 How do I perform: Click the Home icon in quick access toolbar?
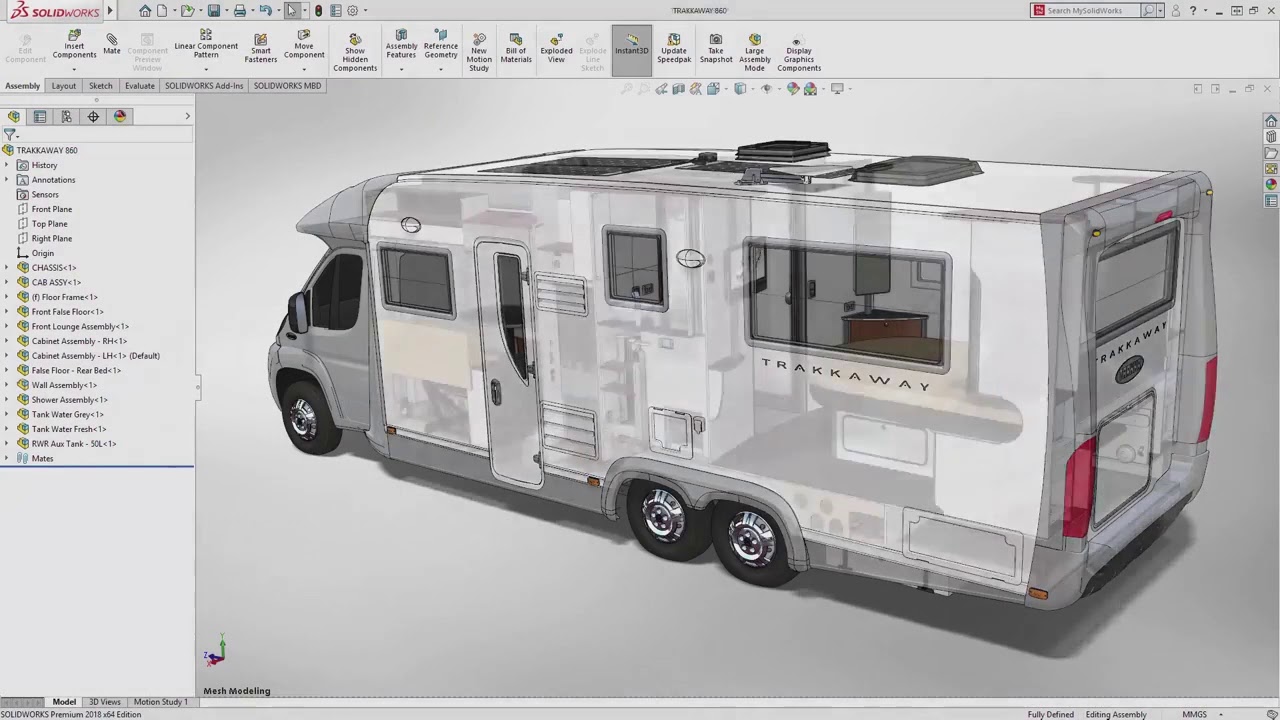[x=145, y=11]
